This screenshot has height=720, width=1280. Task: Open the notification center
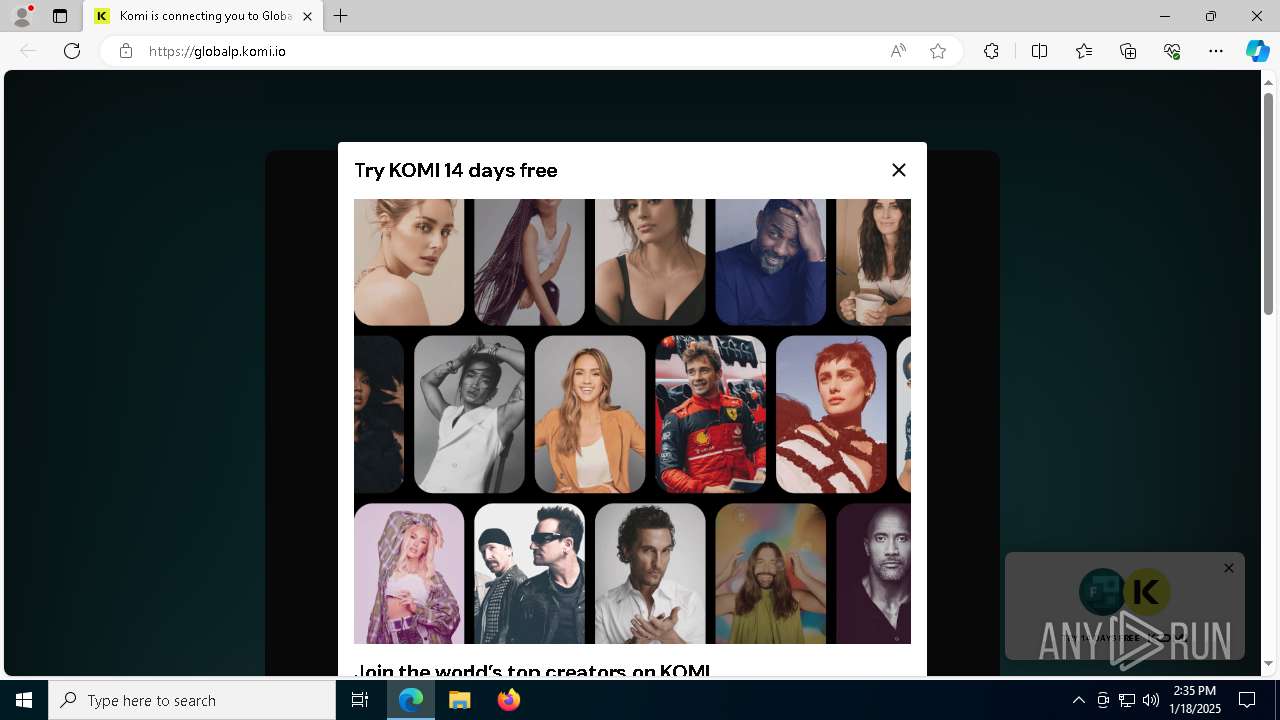point(1247,700)
